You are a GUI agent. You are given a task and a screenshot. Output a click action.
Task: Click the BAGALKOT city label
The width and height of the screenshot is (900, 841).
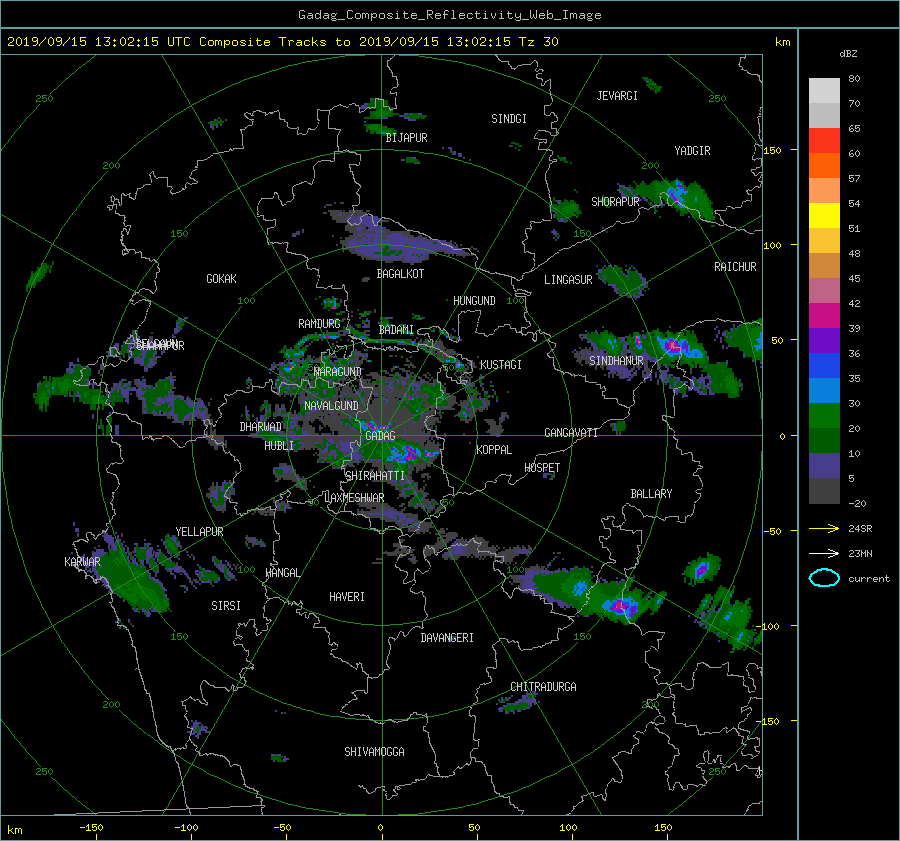pyautogui.click(x=400, y=274)
